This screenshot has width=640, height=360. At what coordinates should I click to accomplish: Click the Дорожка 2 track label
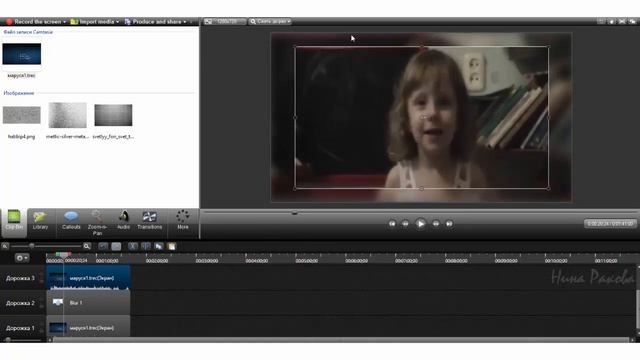[20, 303]
